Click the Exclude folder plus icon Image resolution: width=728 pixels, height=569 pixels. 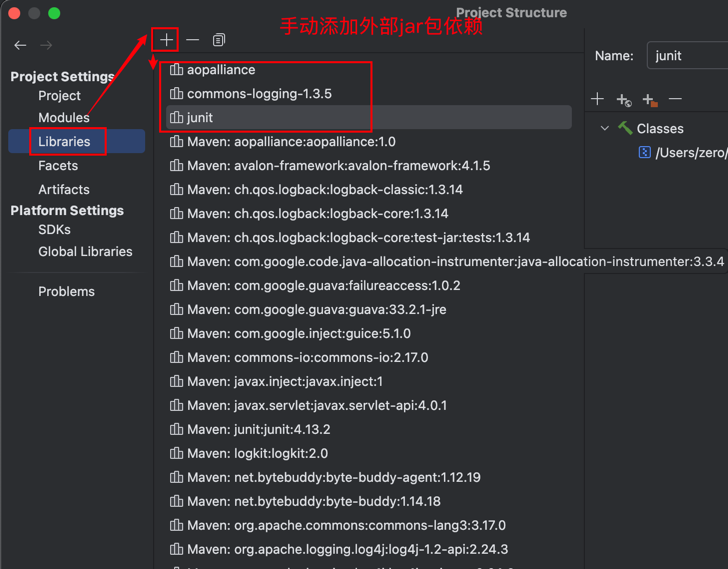pos(650,99)
